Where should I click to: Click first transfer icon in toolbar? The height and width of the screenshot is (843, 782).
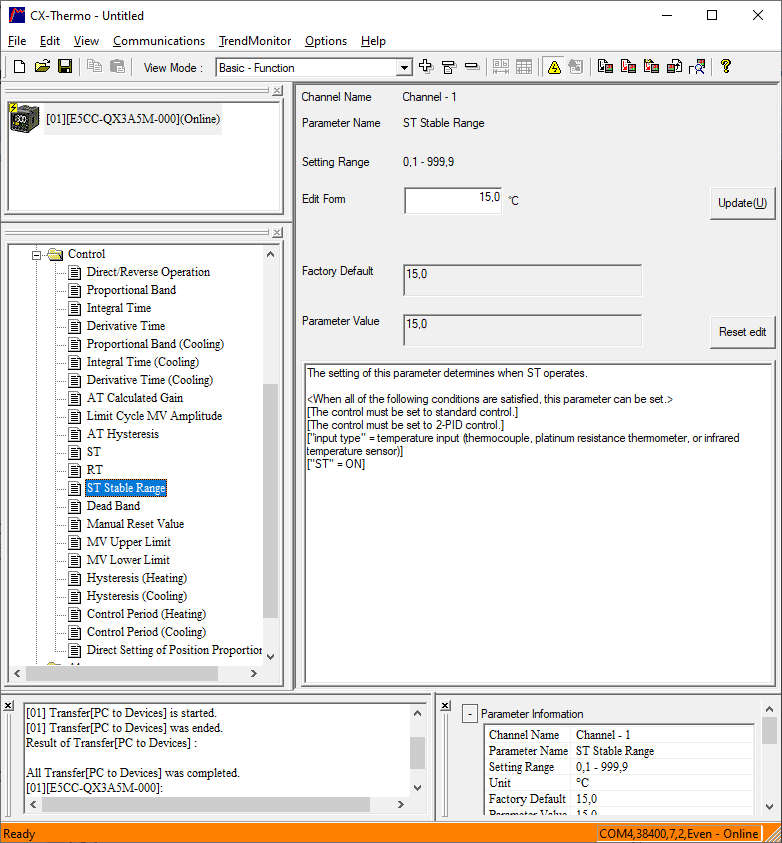point(606,67)
